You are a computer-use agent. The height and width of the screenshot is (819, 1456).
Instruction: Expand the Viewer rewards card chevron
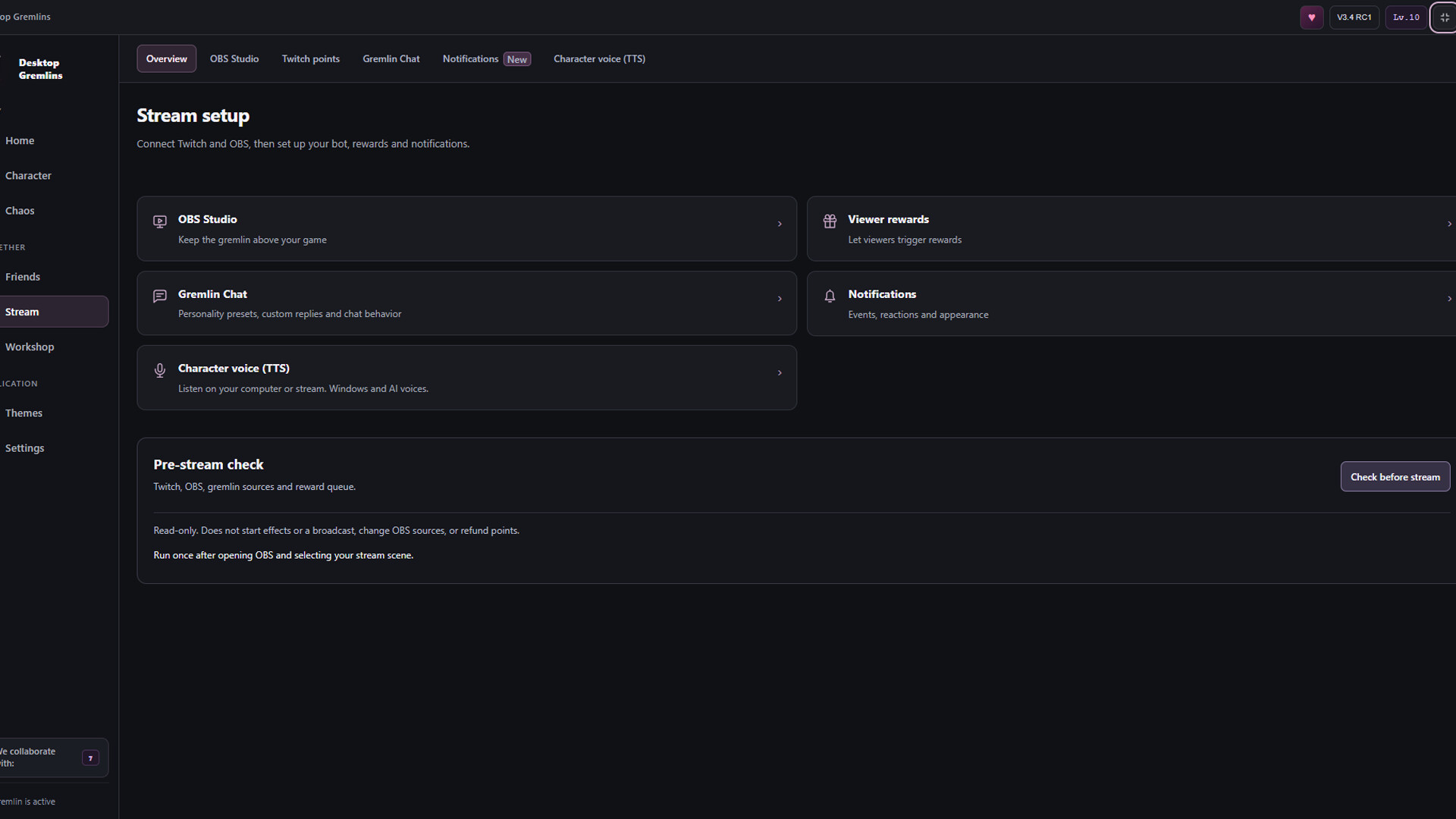1449,224
